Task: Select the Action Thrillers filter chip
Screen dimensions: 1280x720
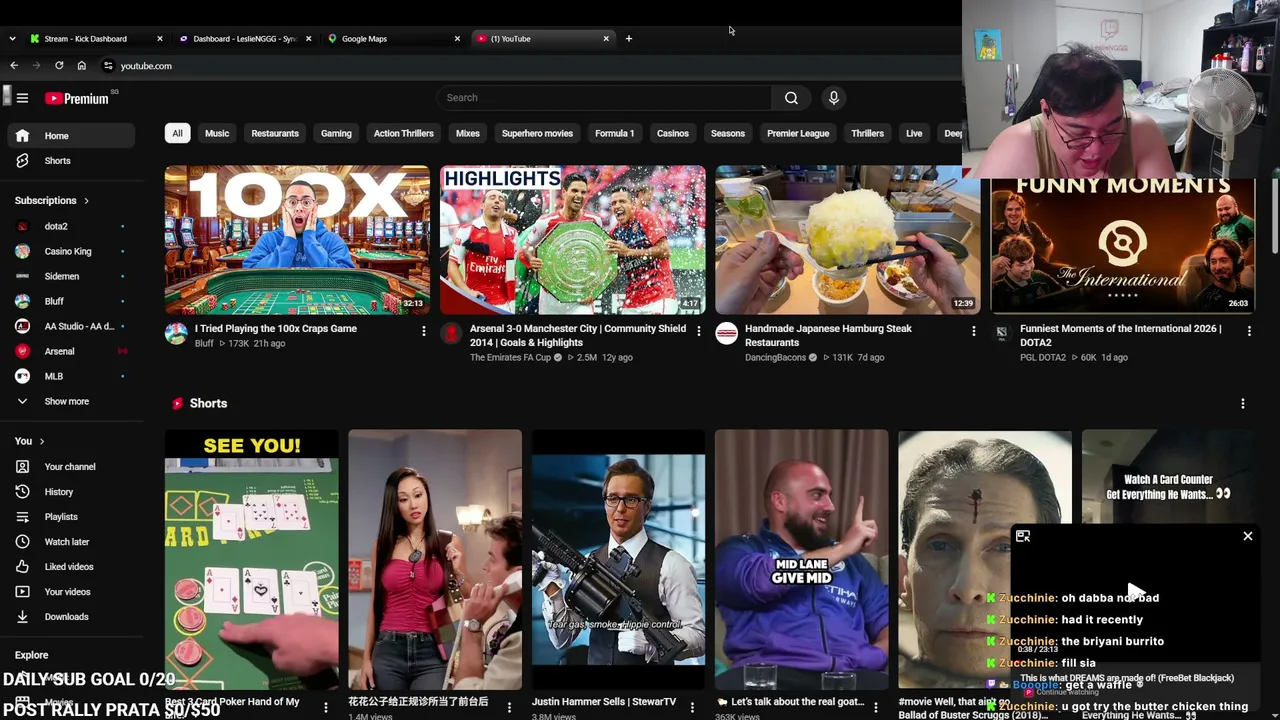Action: 403,134
